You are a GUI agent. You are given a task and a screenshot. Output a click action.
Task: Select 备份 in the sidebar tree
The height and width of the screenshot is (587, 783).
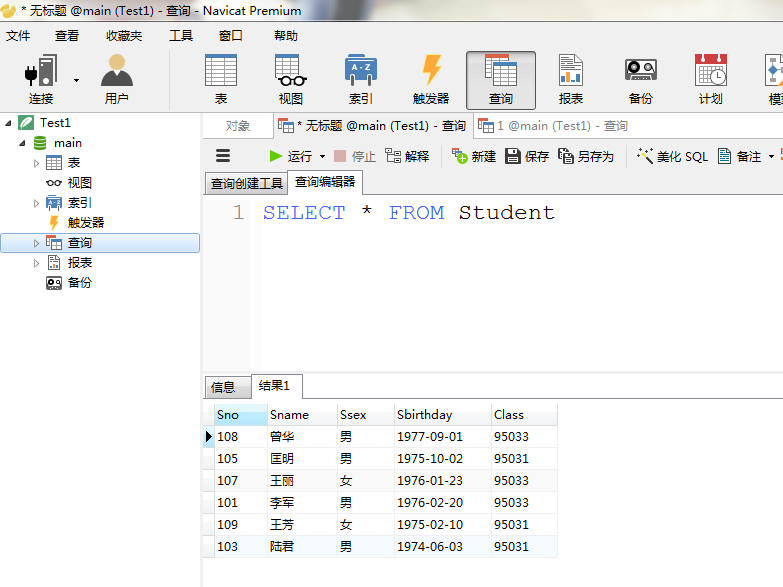[x=79, y=283]
